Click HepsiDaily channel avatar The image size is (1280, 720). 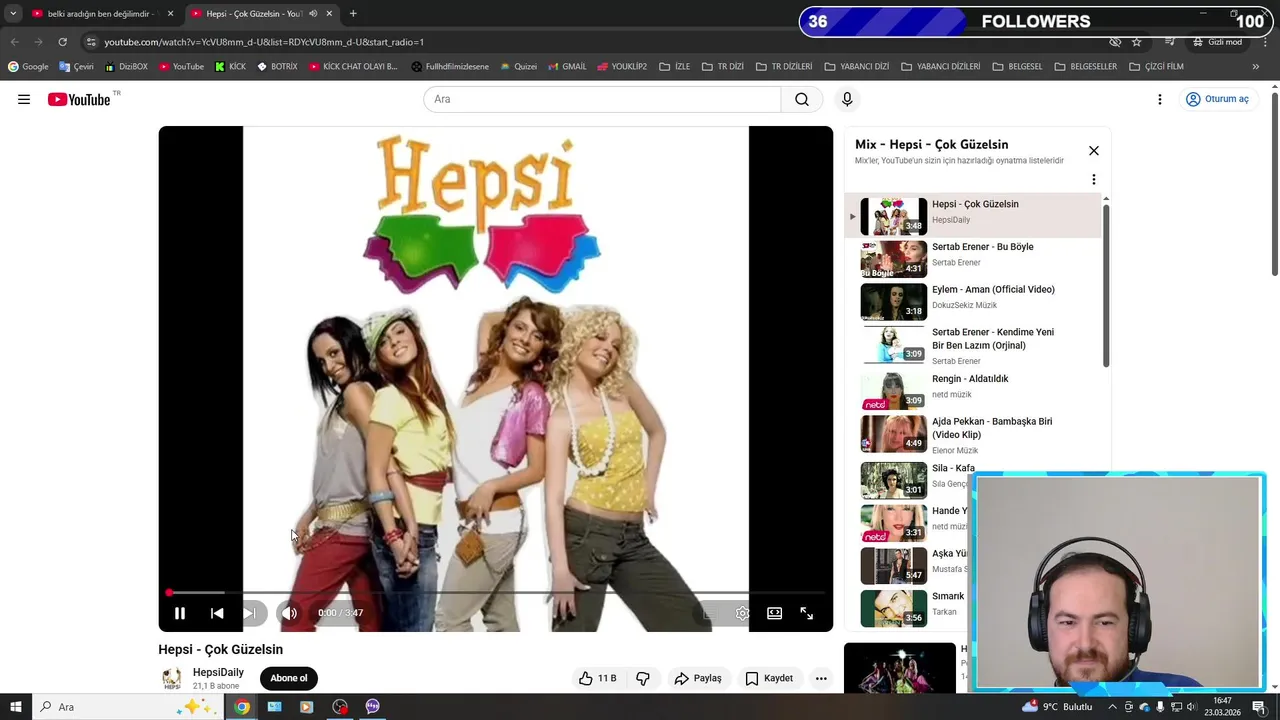(x=172, y=678)
